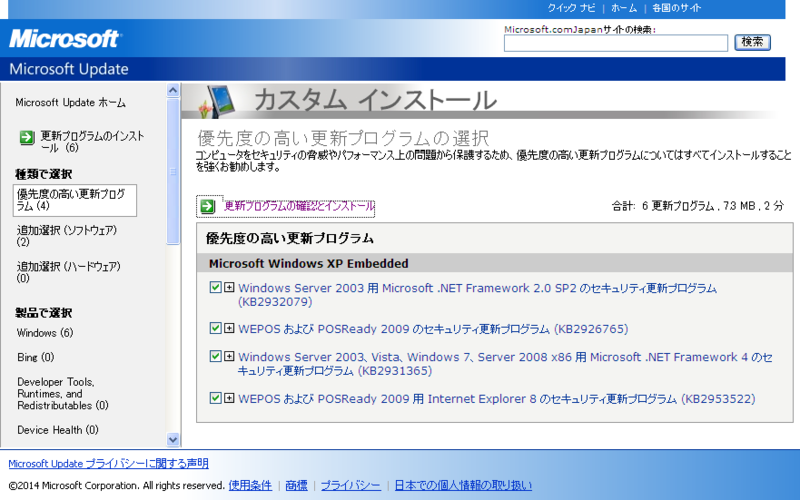Screen dimensions: 800x500
Task: Click sidebar scrollbar down arrow
Action: pos(173,439)
